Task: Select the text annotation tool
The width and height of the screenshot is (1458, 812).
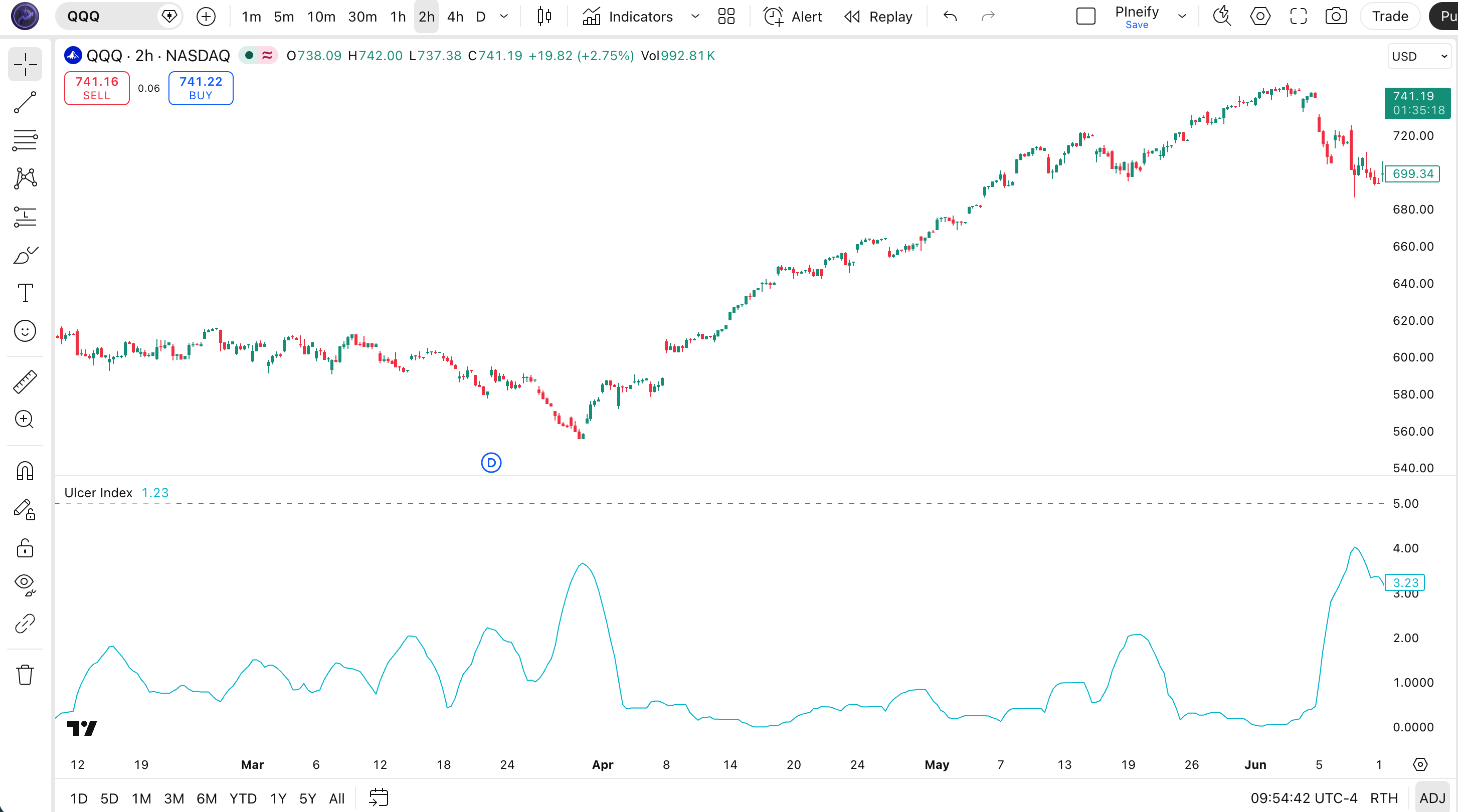Action: pos(25,293)
